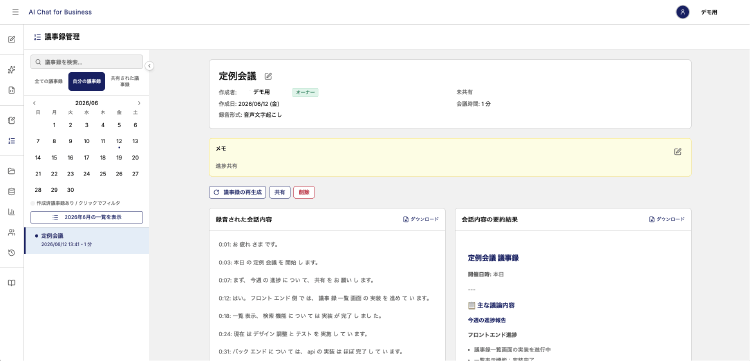Click transcript line at 0:01
The height and width of the screenshot is (361, 750).
point(249,244)
